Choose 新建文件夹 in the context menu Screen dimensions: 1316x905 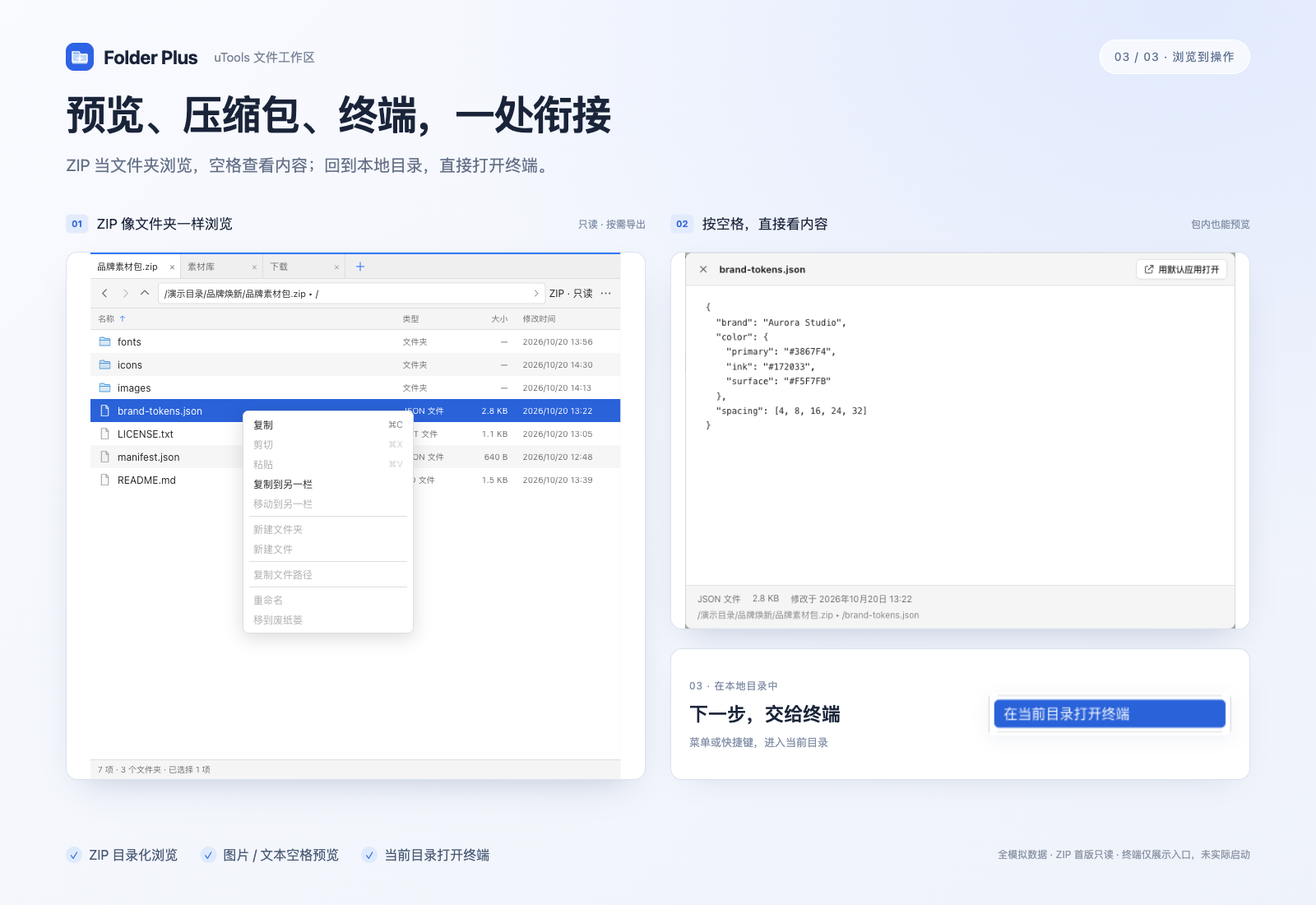point(328,530)
